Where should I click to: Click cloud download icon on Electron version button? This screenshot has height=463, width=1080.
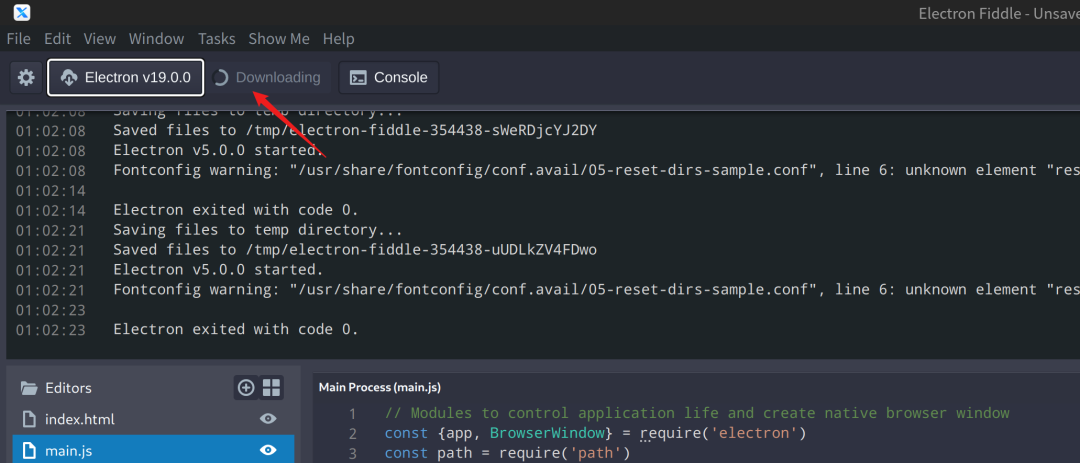tap(68, 78)
